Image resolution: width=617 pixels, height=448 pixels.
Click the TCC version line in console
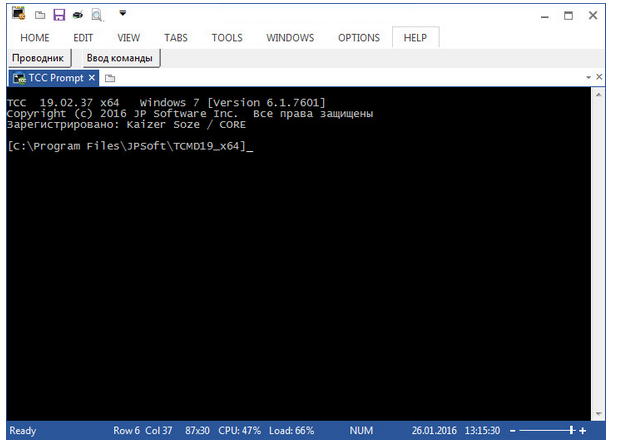pyautogui.click(x=166, y=103)
